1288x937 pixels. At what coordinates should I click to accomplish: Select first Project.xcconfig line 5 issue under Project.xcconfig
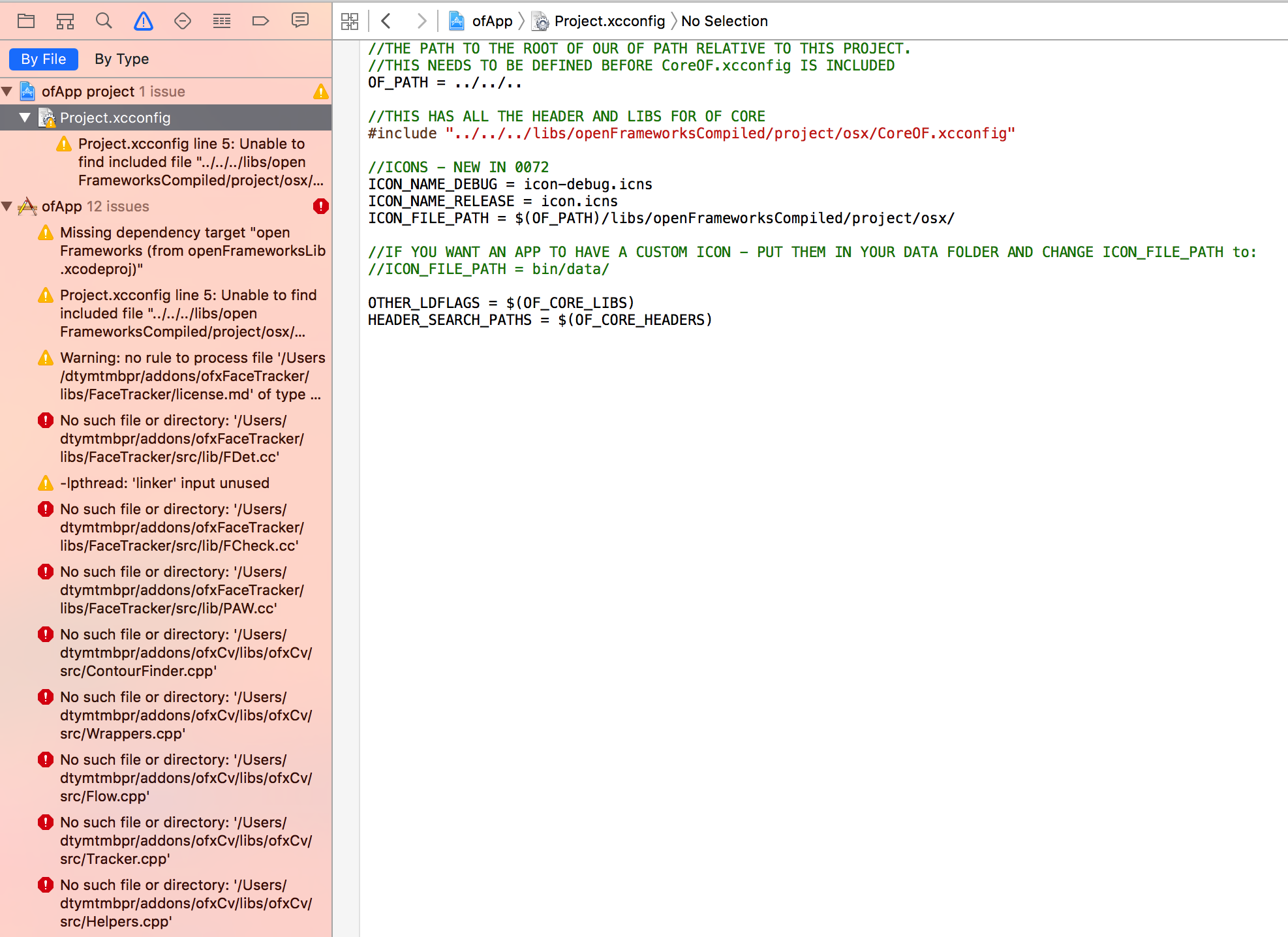pos(166,162)
